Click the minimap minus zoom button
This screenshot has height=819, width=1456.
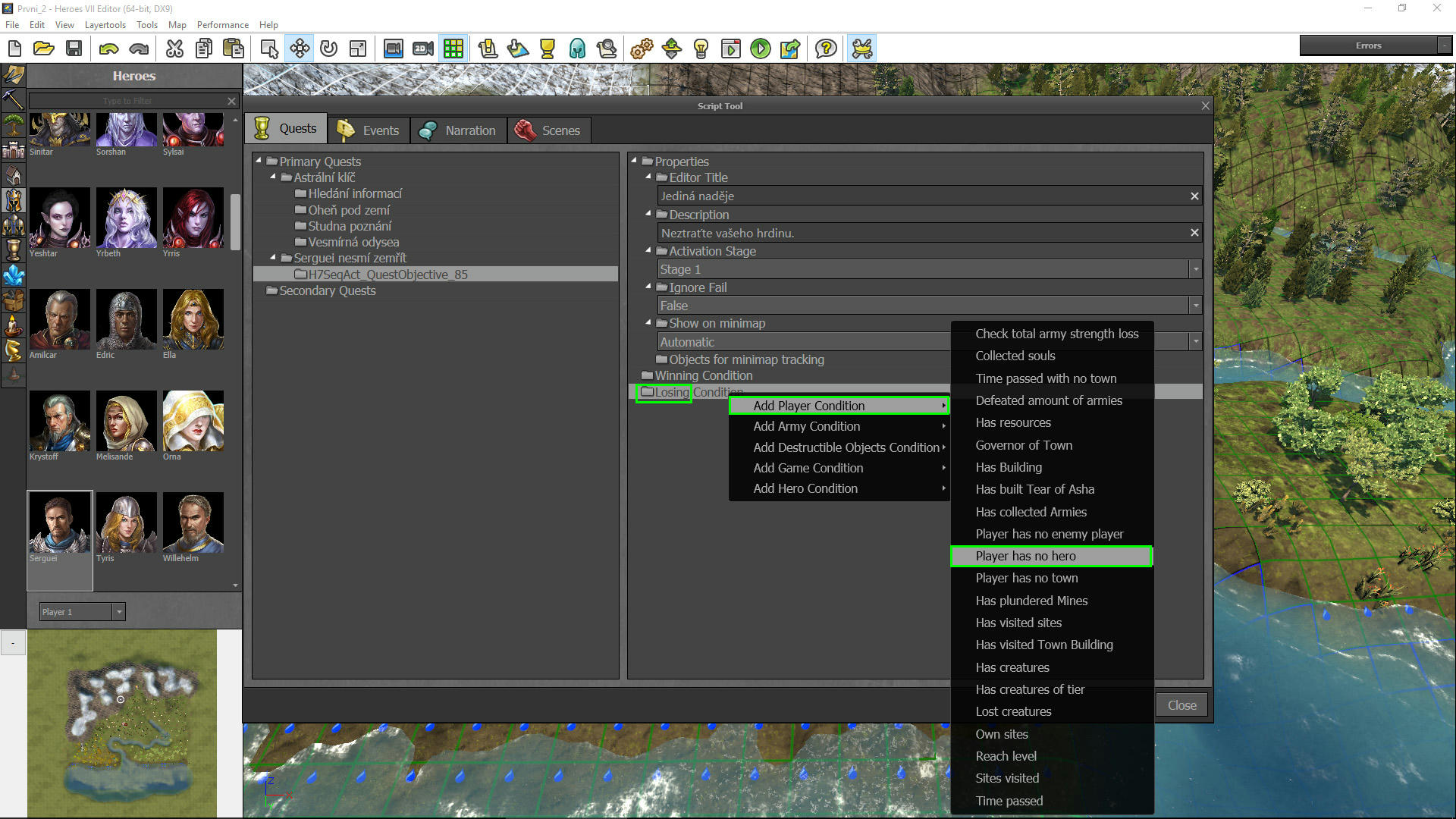coord(13,643)
